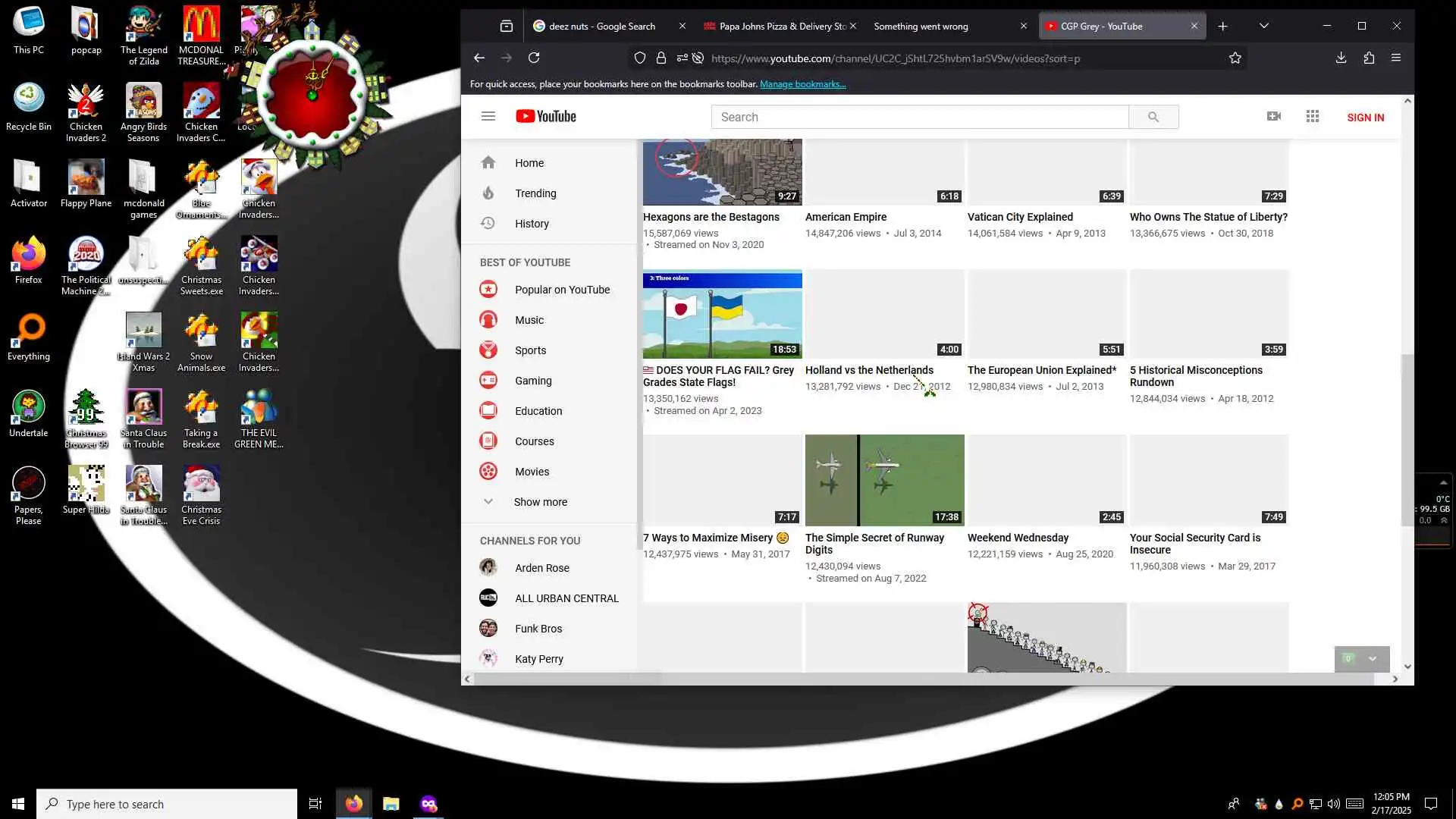Open the Simple Secret of Runway Digits thumbnail

(x=884, y=480)
